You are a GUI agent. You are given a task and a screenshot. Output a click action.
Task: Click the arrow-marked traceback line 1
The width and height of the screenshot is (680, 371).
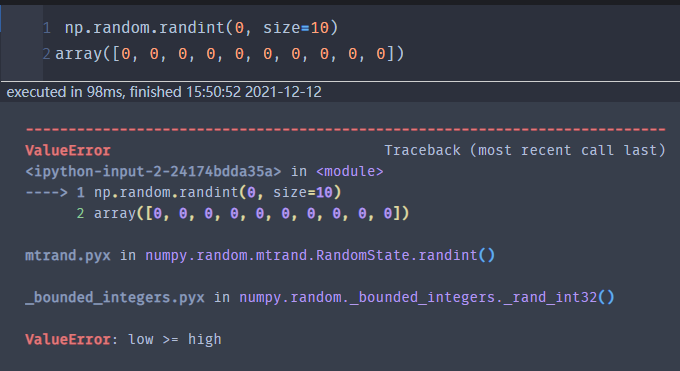(183, 192)
